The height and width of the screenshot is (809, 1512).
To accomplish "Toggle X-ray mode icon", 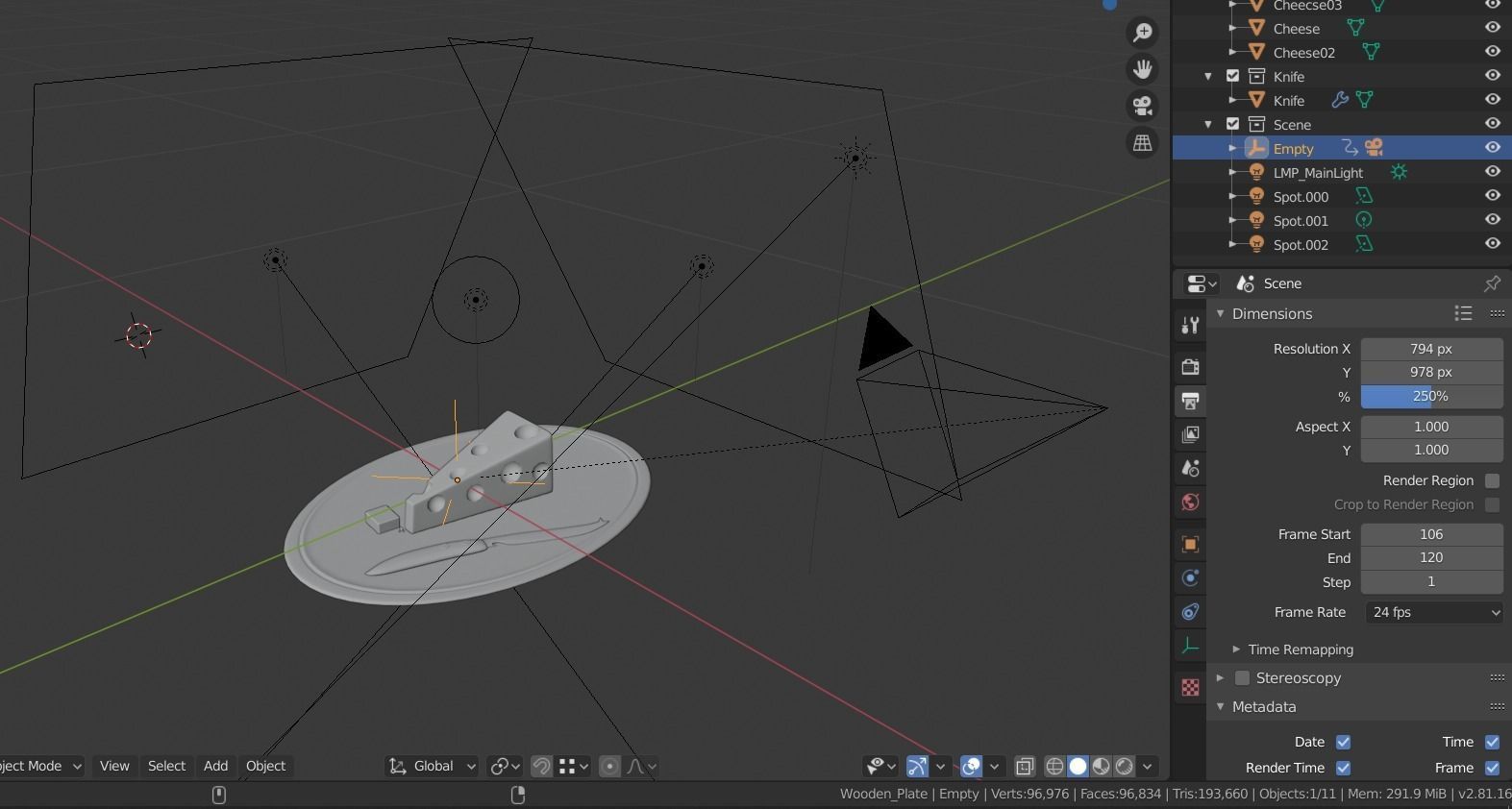I will [1025, 766].
